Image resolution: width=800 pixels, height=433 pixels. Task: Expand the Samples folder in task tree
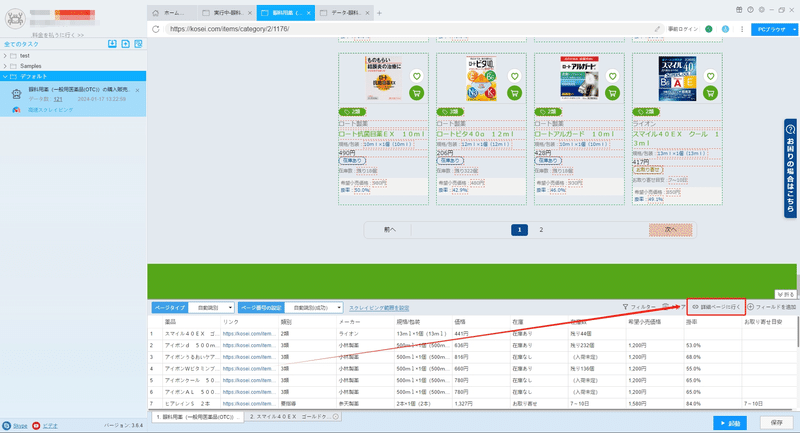click(x=5, y=66)
